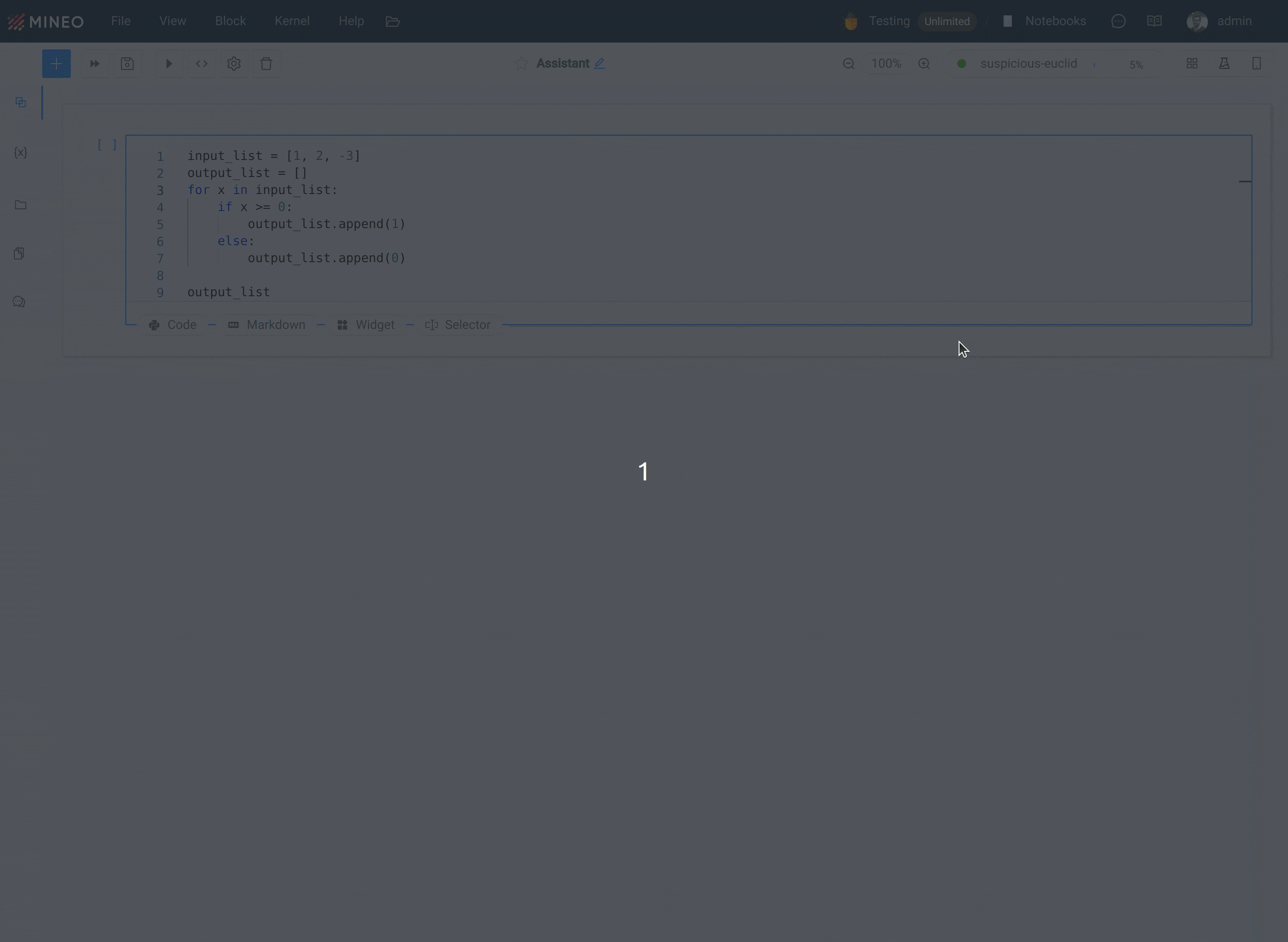Screen dimensions: 1288x942
Task: Zoom in with the plus magnifier
Action: pos(924,63)
